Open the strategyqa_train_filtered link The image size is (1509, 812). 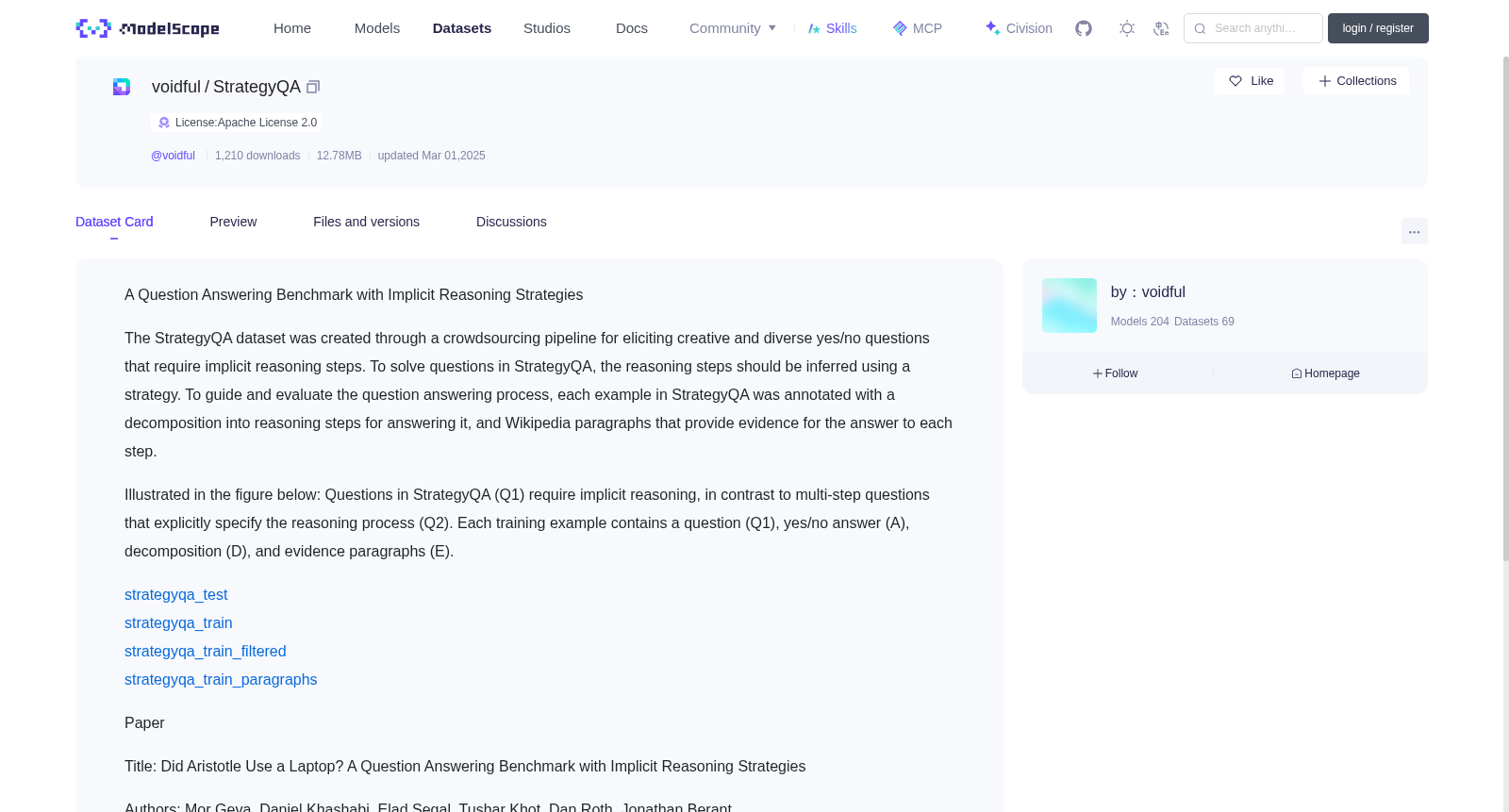[x=206, y=652]
